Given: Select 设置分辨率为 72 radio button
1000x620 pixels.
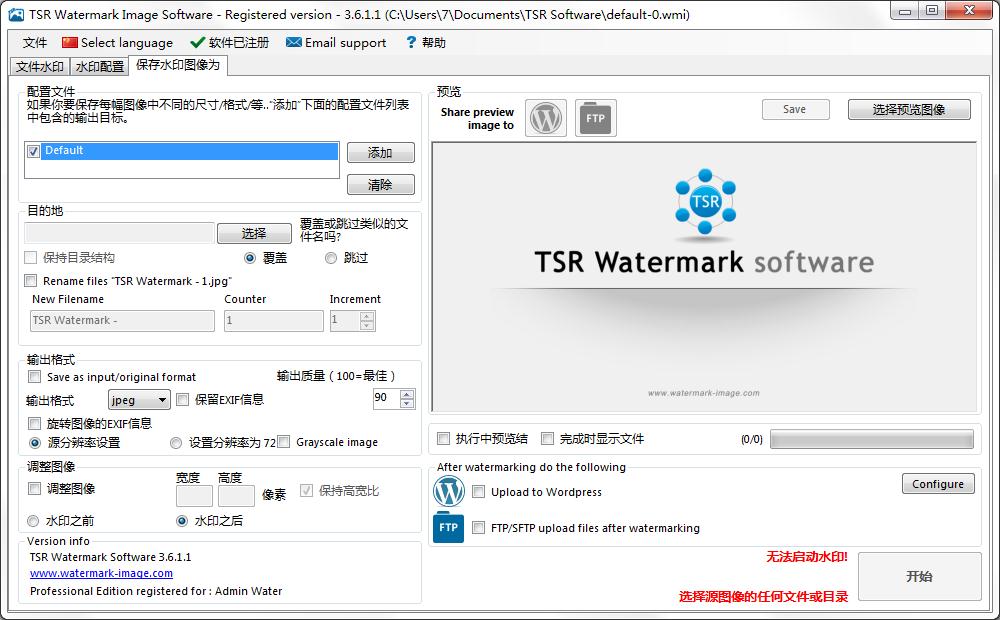Looking at the screenshot, I should tap(176, 443).
